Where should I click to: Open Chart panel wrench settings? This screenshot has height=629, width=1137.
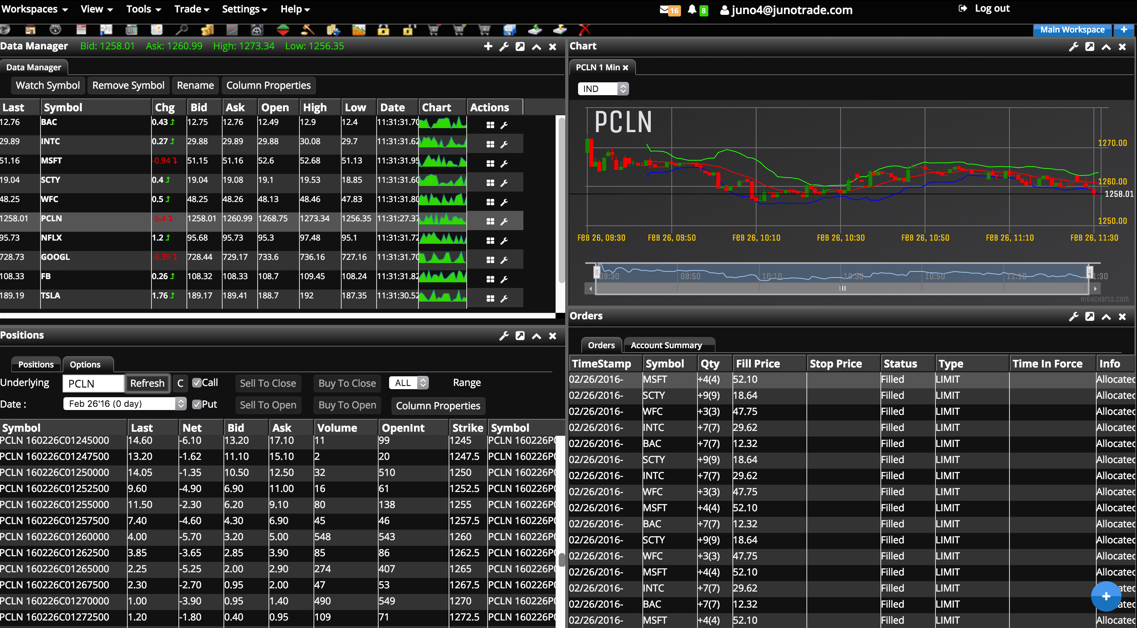click(x=1074, y=47)
